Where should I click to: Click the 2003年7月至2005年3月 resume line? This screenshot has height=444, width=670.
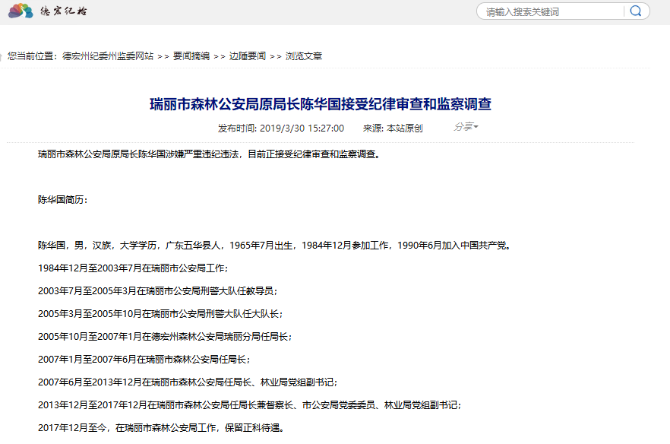pyautogui.click(x=157, y=291)
